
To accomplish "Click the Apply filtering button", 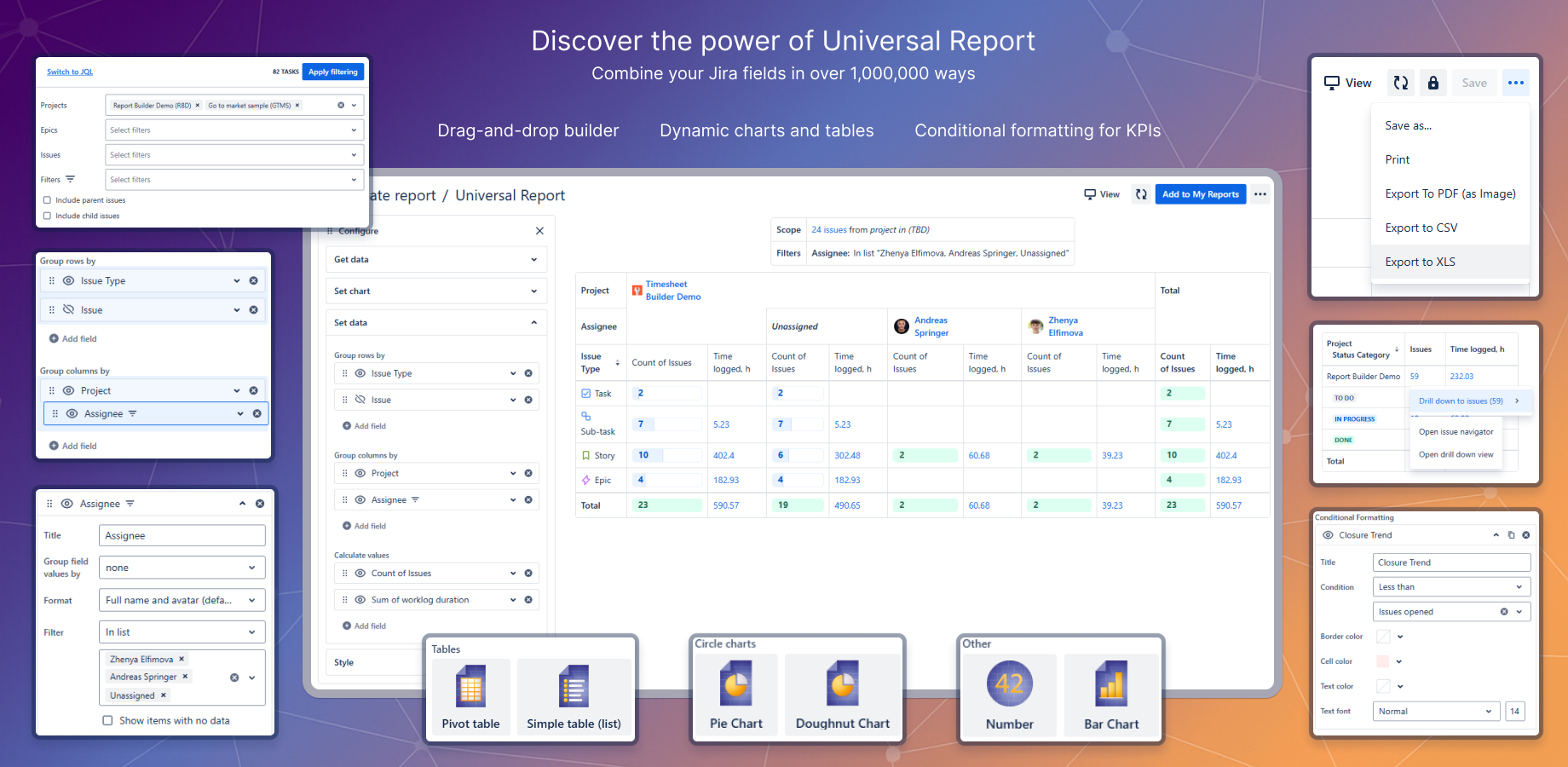I will tap(332, 72).
